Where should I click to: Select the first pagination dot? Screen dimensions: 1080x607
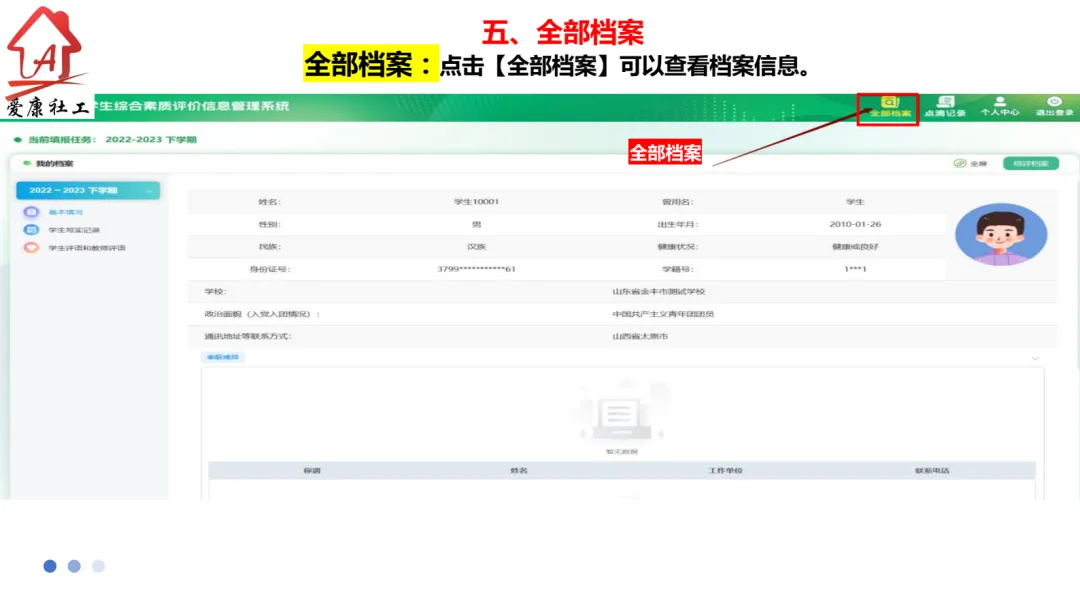[50, 566]
